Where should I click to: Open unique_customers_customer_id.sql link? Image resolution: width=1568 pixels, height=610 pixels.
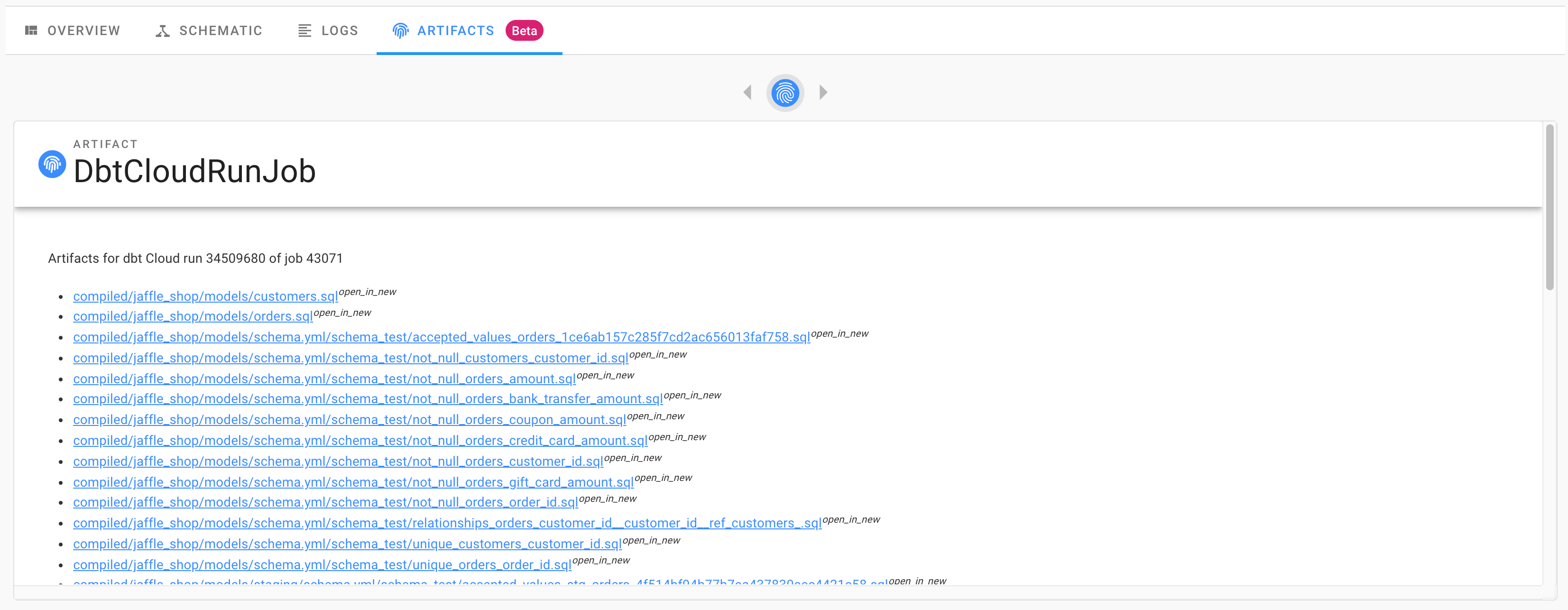[x=347, y=544]
